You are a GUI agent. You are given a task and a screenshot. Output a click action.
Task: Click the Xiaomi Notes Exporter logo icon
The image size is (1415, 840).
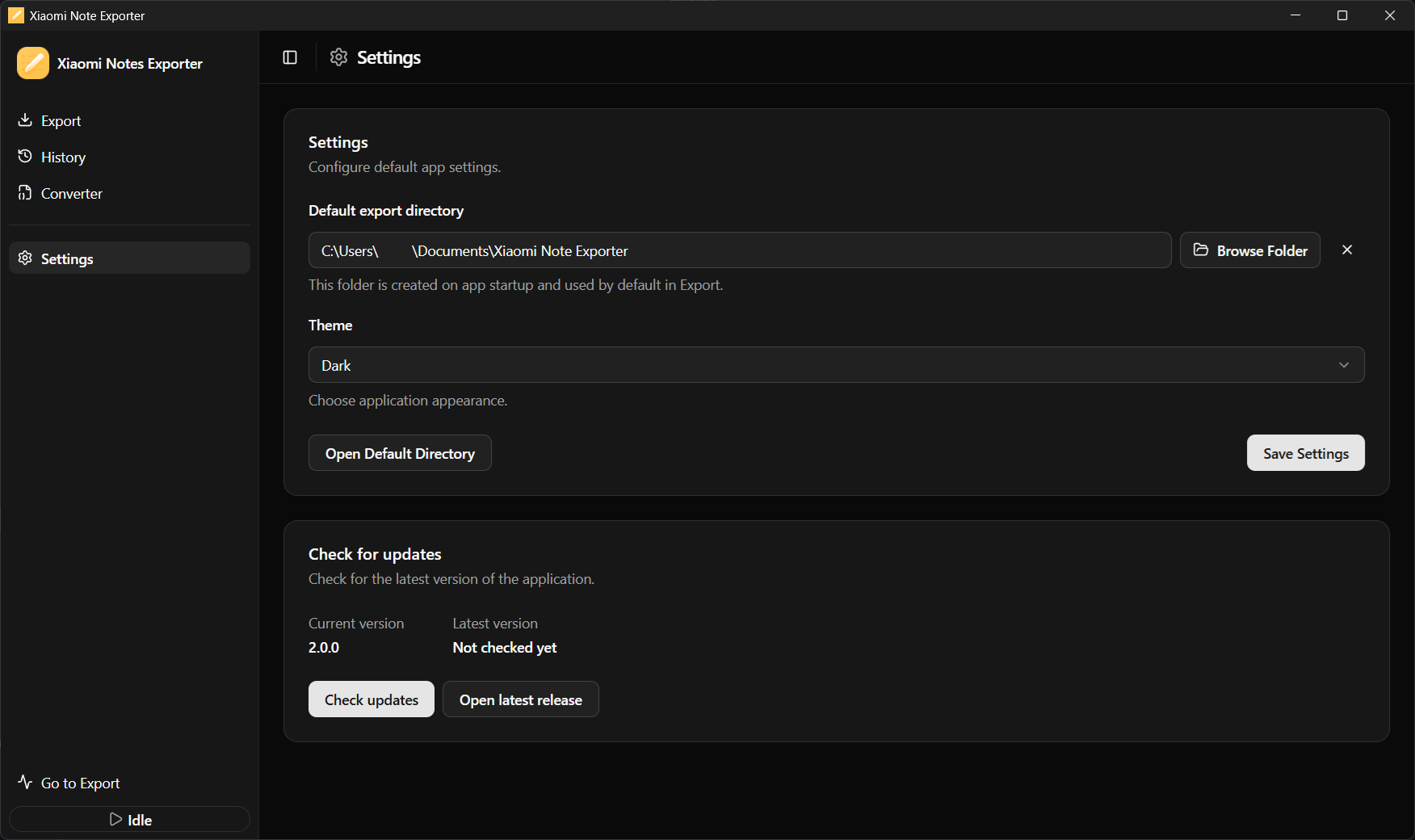pyautogui.click(x=33, y=63)
